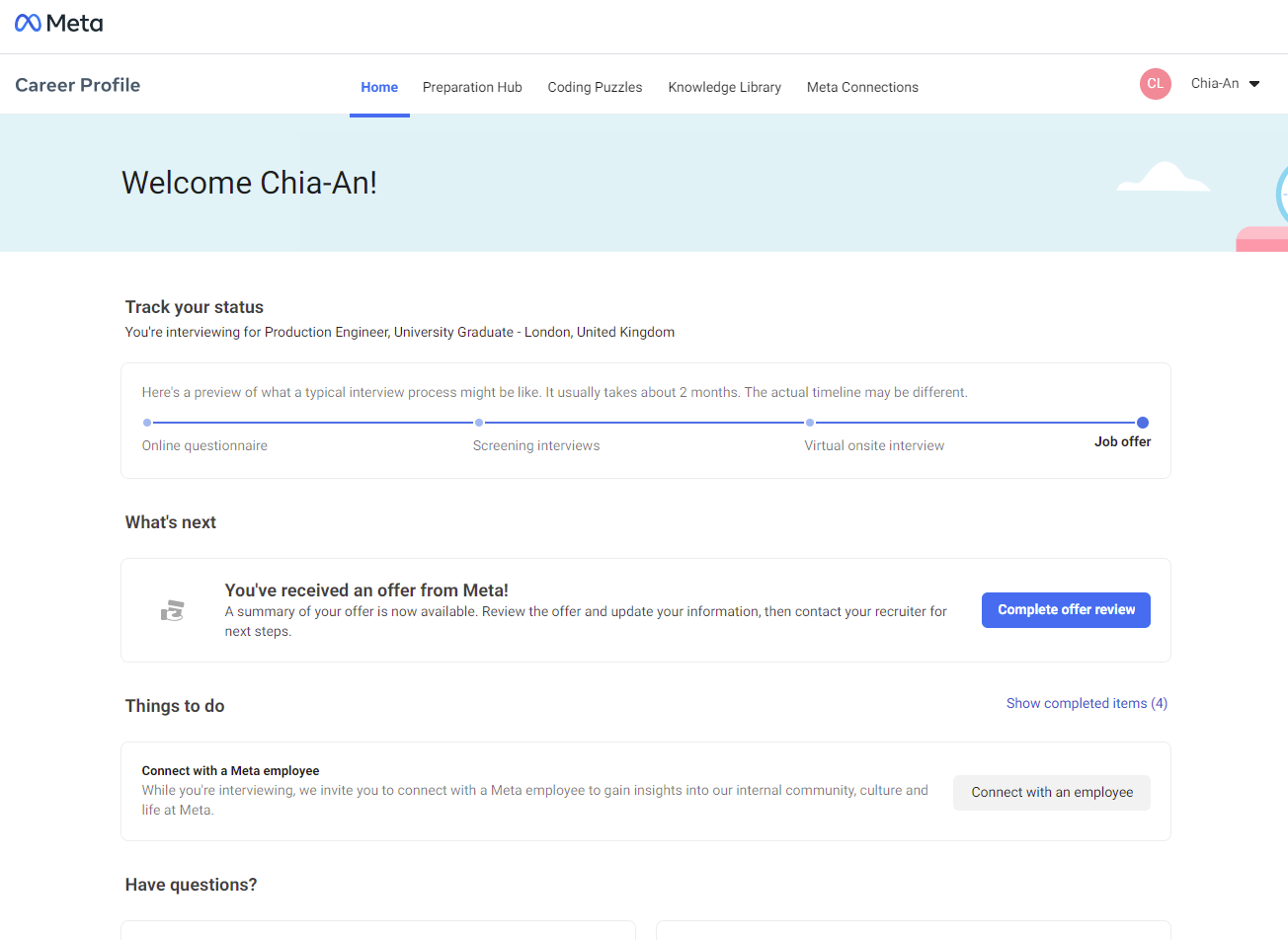Click the cloud illustration in banner
Screen dimensions: 1288x940
click(x=1163, y=178)
